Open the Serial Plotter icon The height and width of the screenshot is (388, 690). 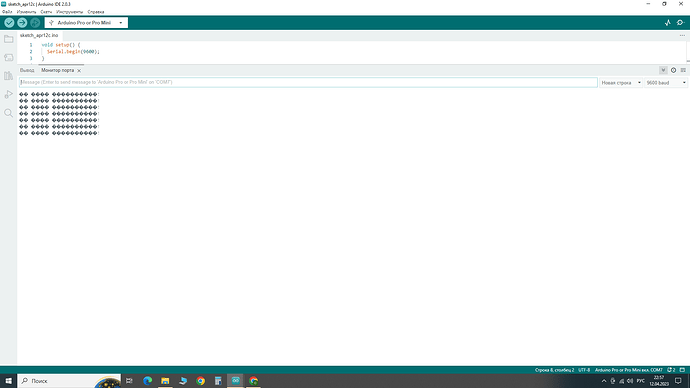point(668,23)
